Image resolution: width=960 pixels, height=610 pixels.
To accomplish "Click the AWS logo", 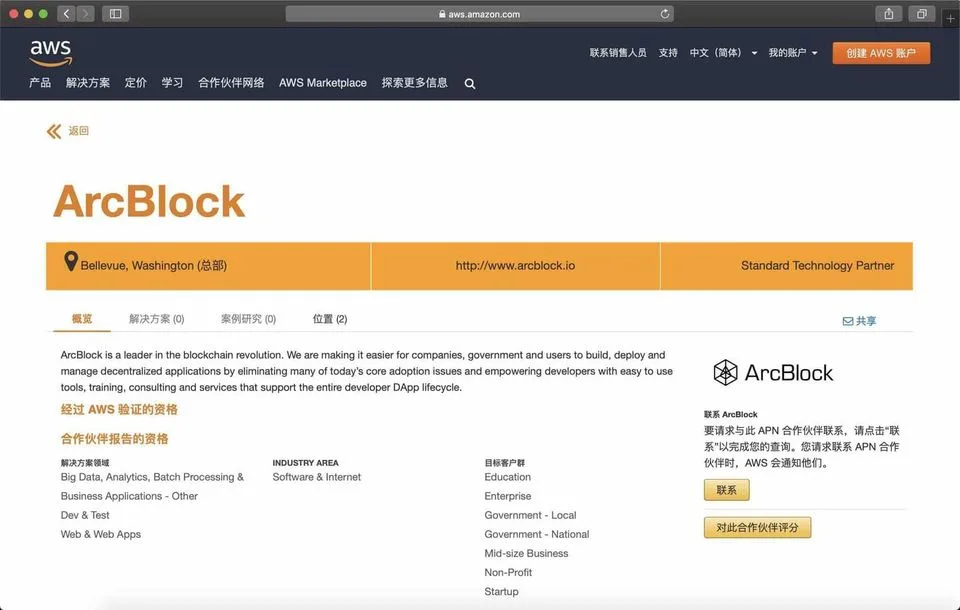I will pos(51,53).
